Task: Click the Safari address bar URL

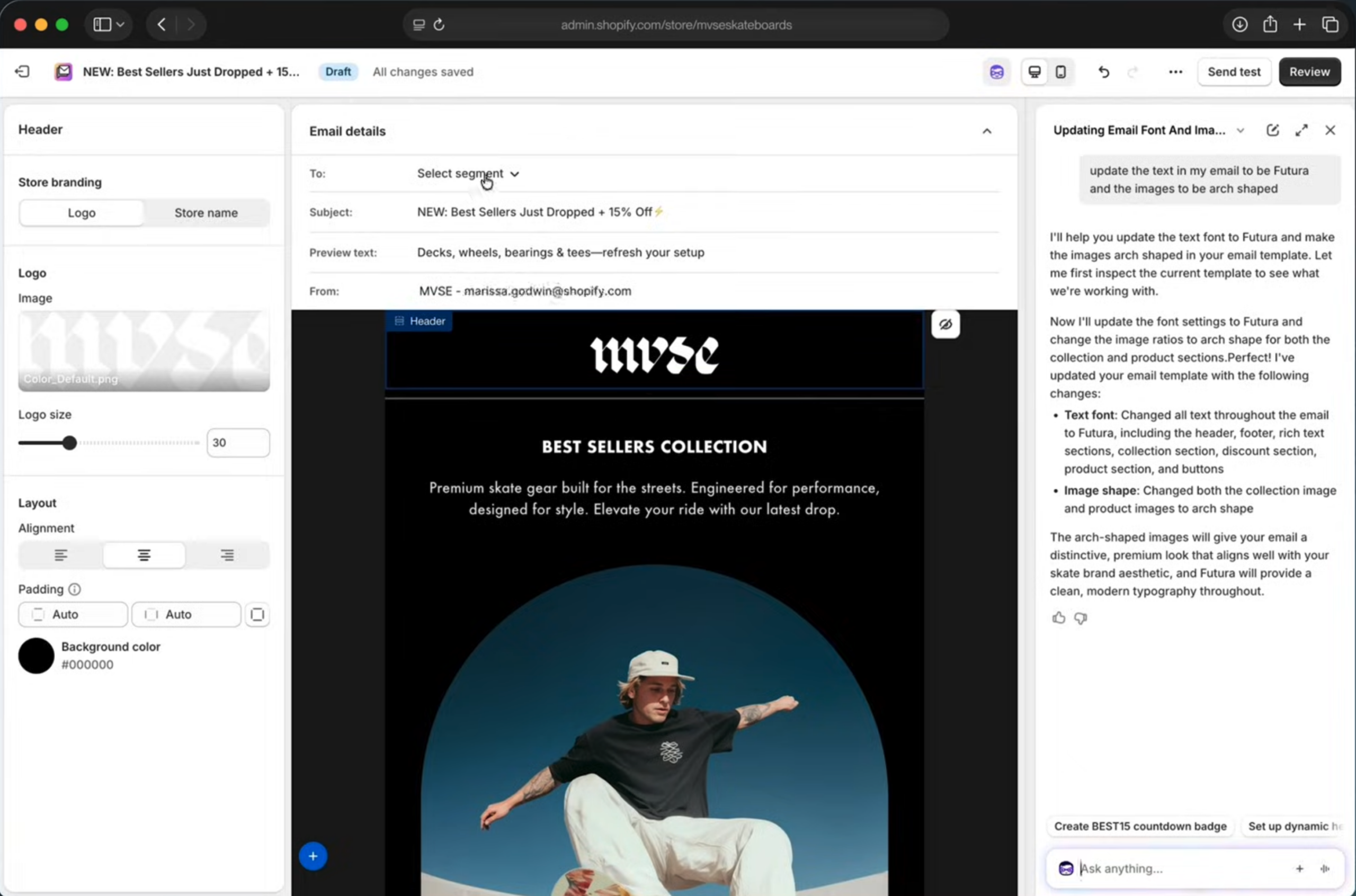Action: click(x=676, y=24)
